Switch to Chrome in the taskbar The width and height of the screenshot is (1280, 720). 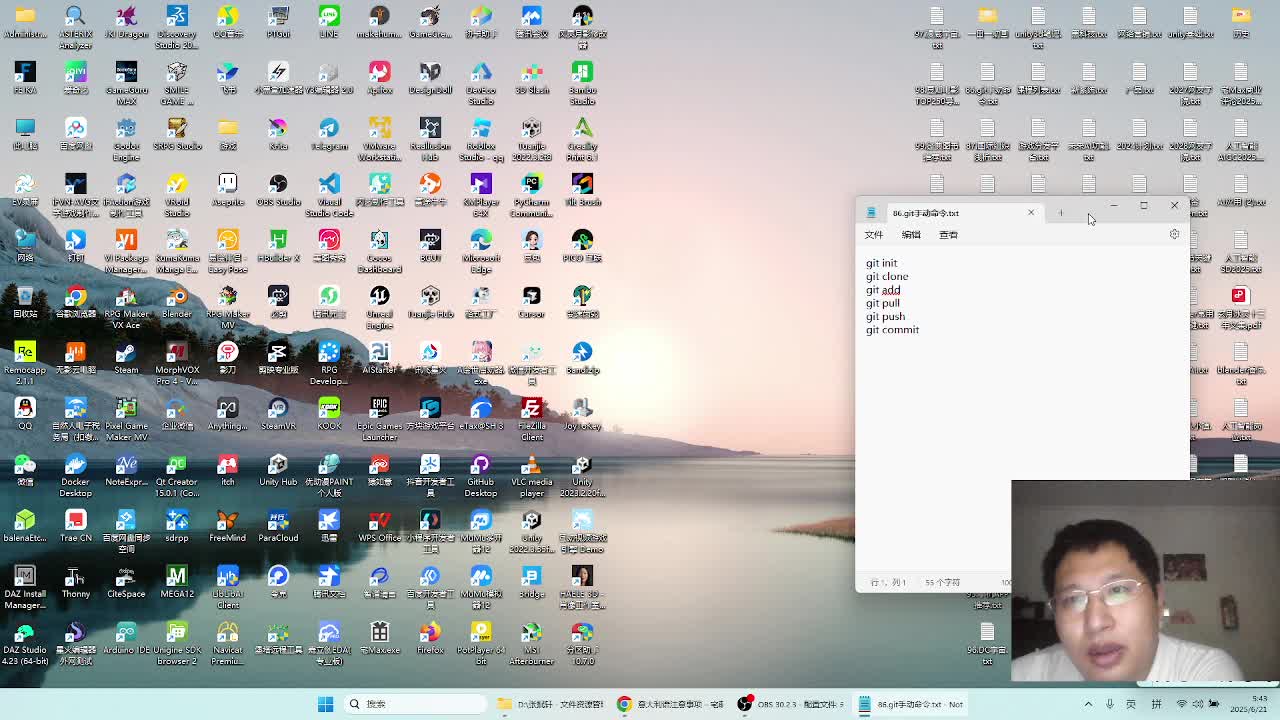[x=624, y=704]
